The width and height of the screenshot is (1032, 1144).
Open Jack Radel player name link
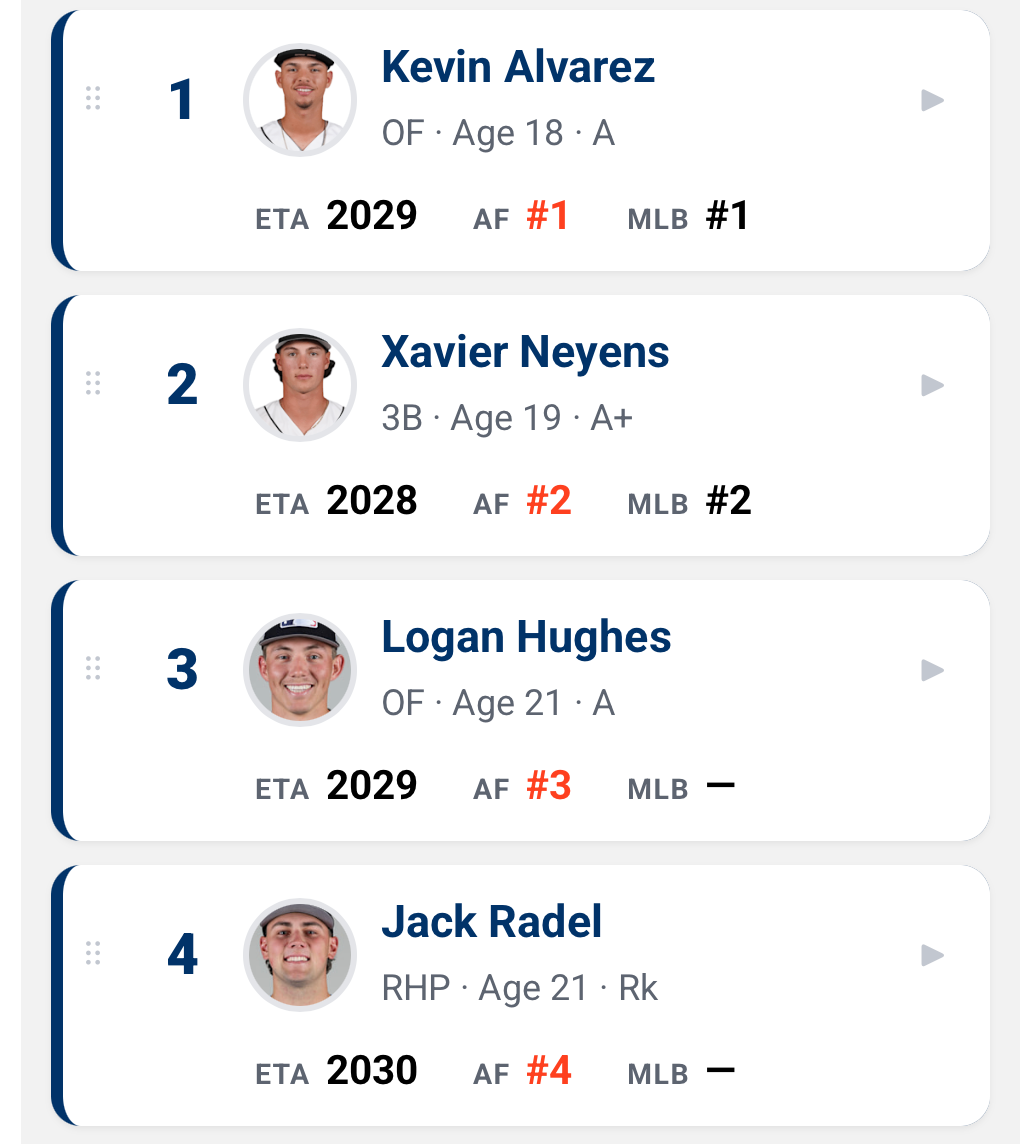[x=492, y=921]
